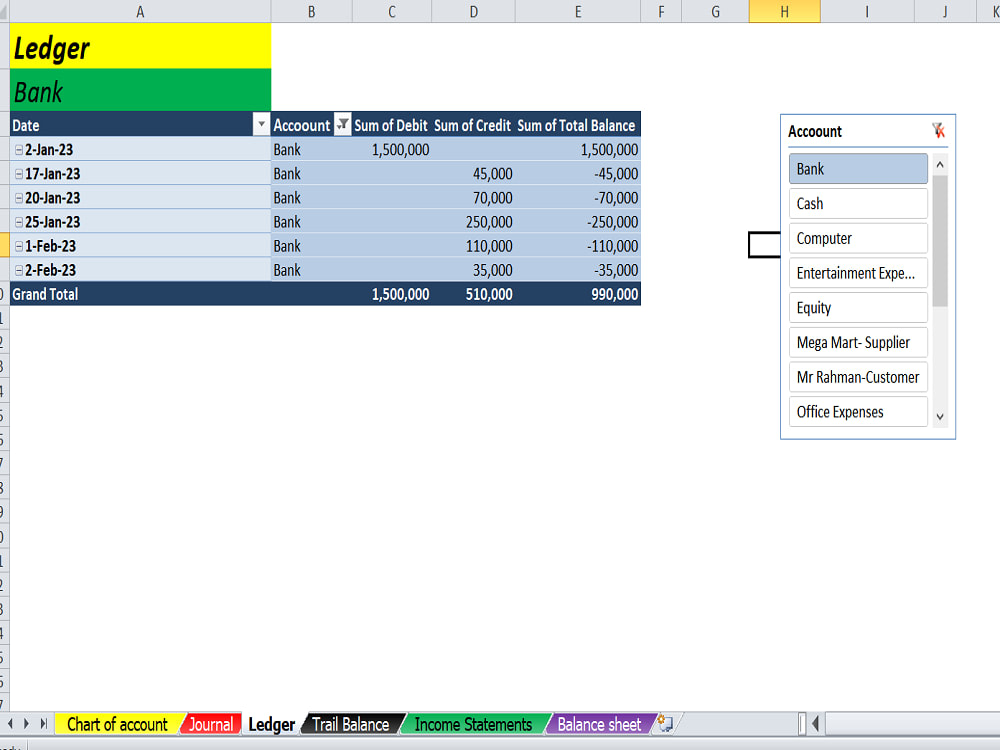This screenshot has height=750, width=1000.
Task: Open the Income Statements sheet tab
Action: click(473, 724)
